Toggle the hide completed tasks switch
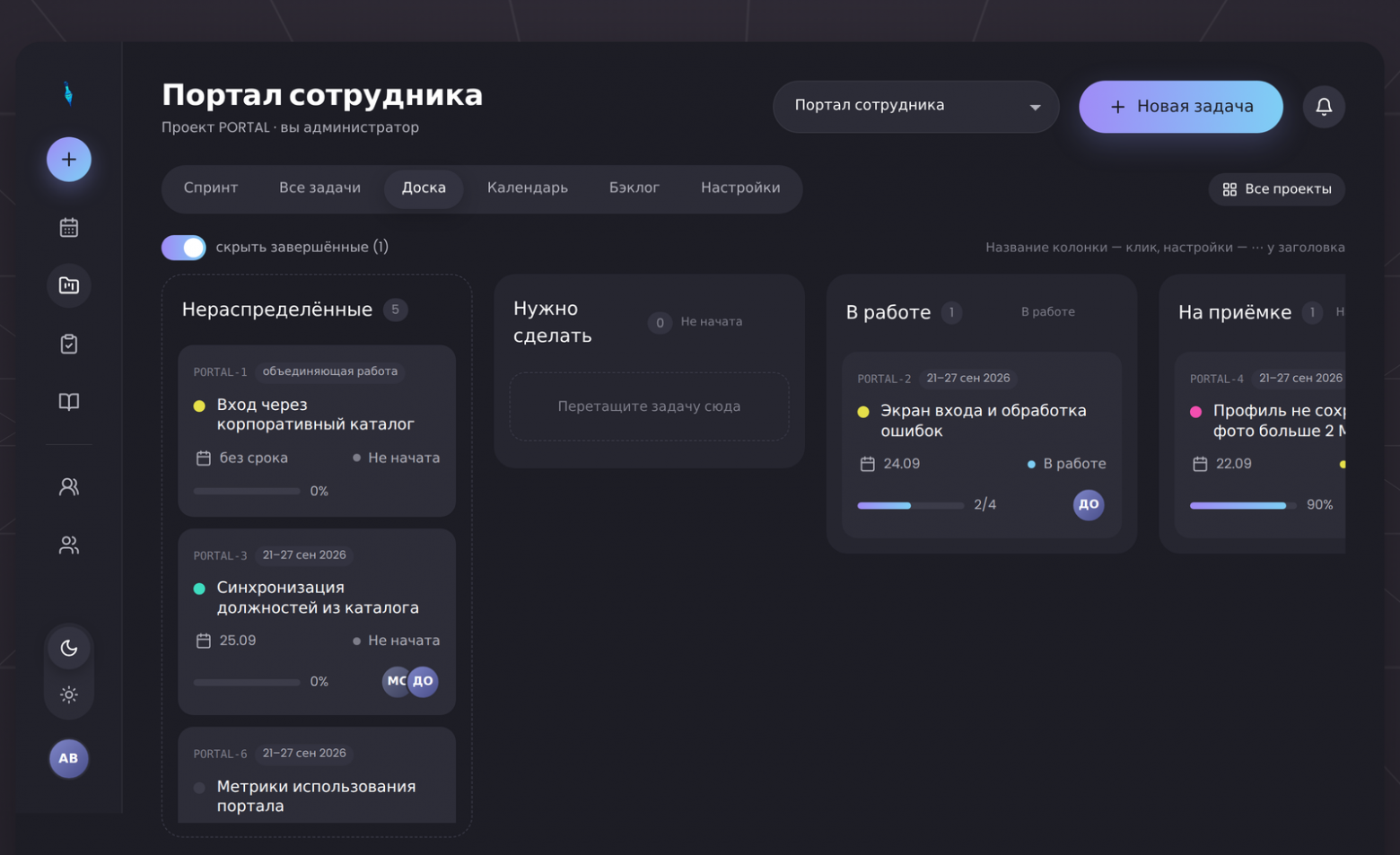Viewport: 1400px width, 855px height. [184, 248]
